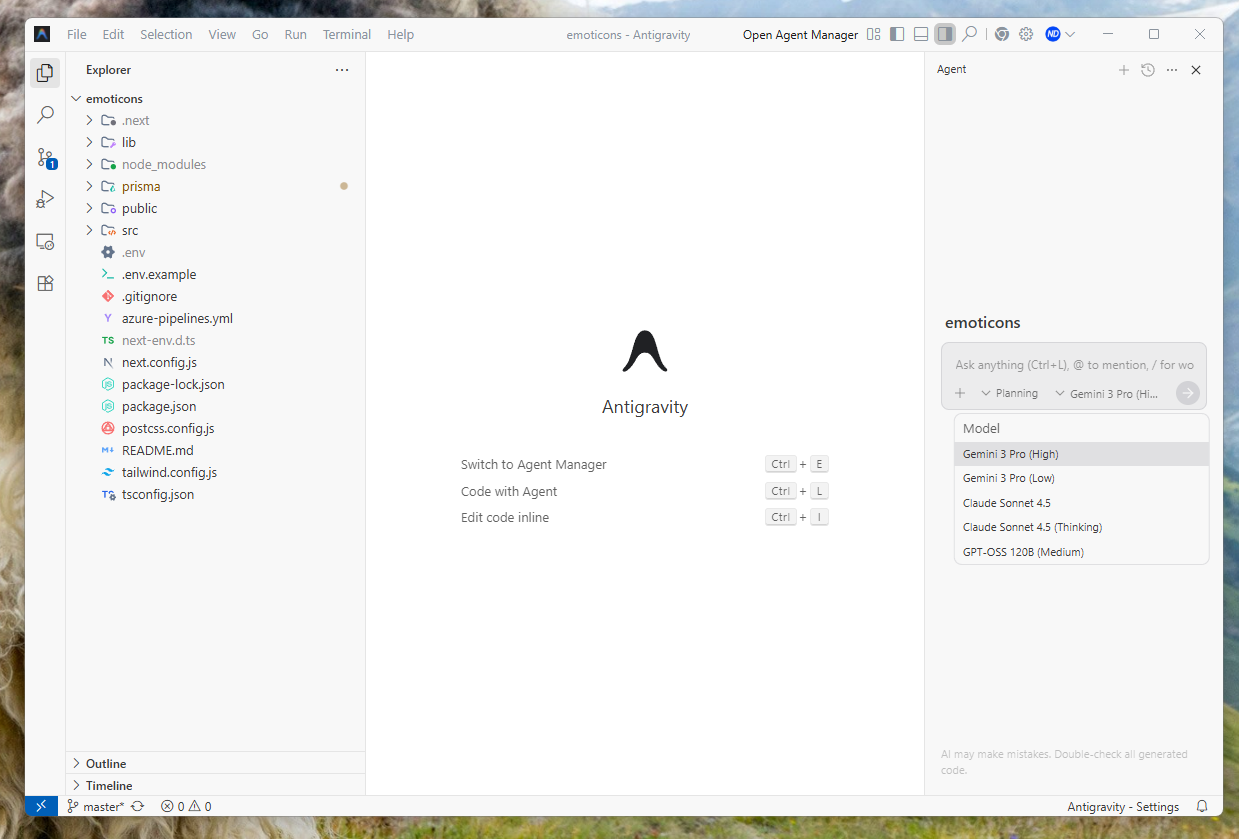
Task: Open notifications bell in status bar
Action: coord(1202,806)
